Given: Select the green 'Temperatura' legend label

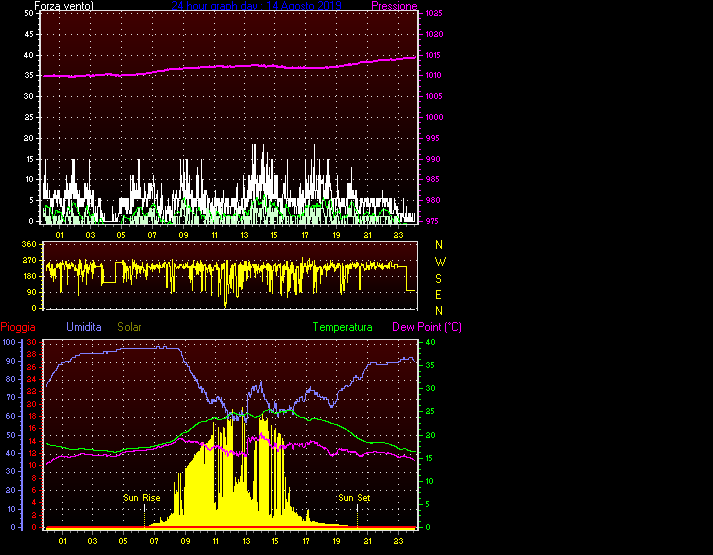Looking at the screenshot, I should click(342, 327).
